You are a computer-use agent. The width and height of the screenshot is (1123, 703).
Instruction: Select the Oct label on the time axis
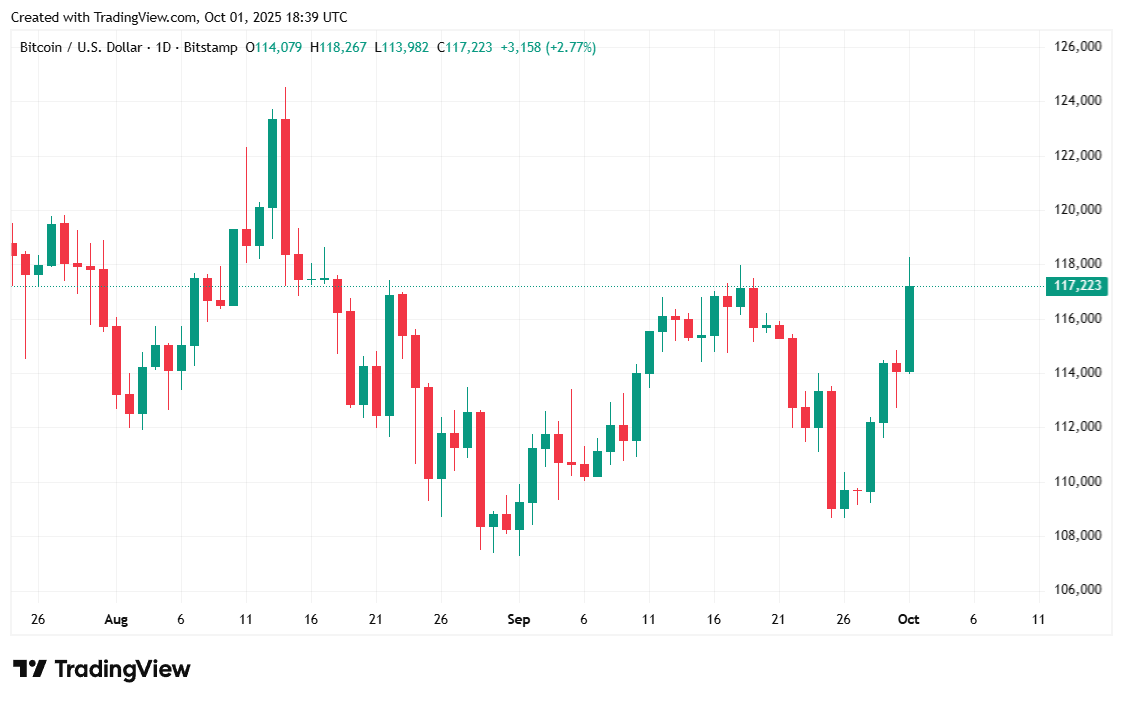(x=908, y=620)
